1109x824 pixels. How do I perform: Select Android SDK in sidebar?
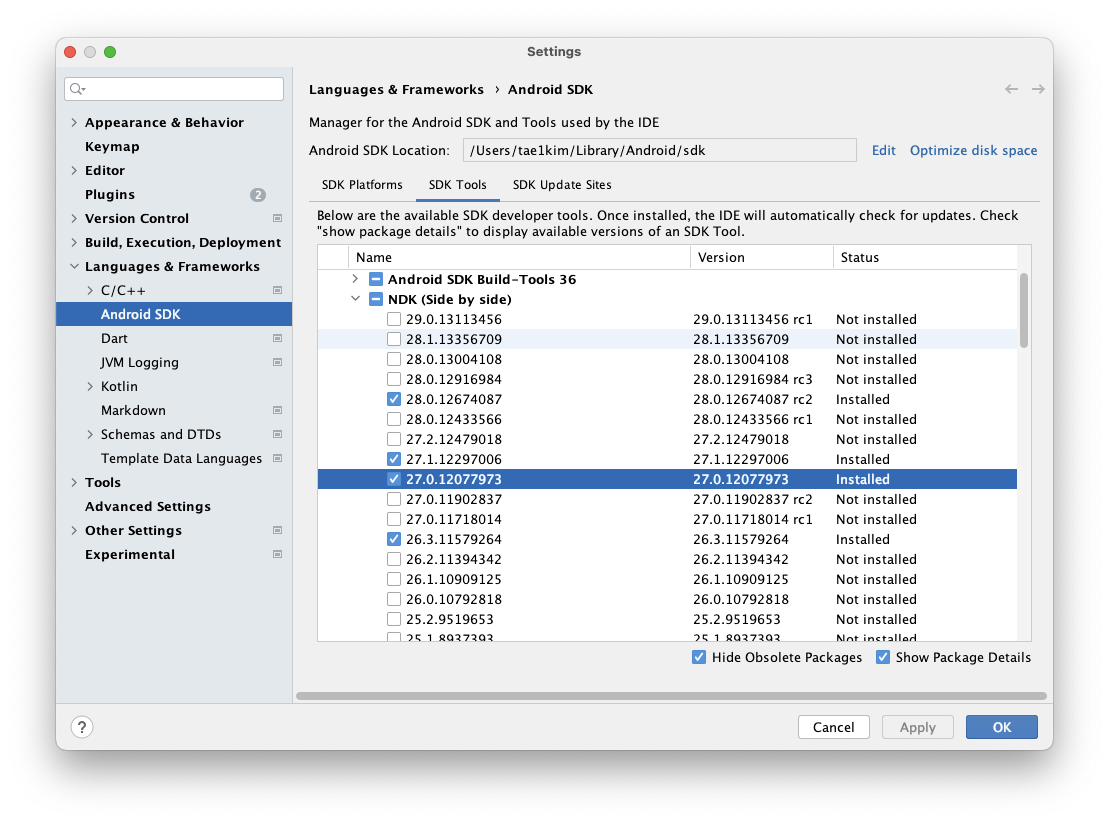(x=174, y=315)
